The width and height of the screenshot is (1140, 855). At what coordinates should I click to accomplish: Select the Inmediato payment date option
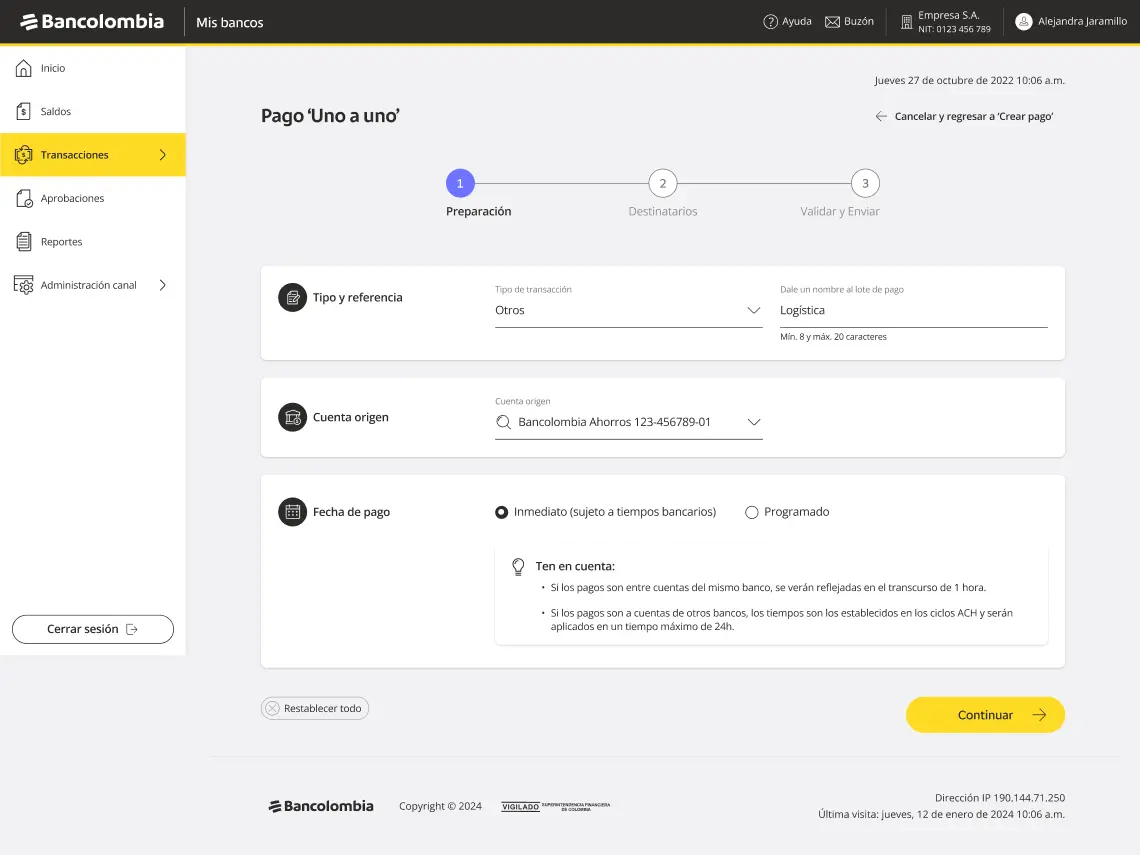501,511
